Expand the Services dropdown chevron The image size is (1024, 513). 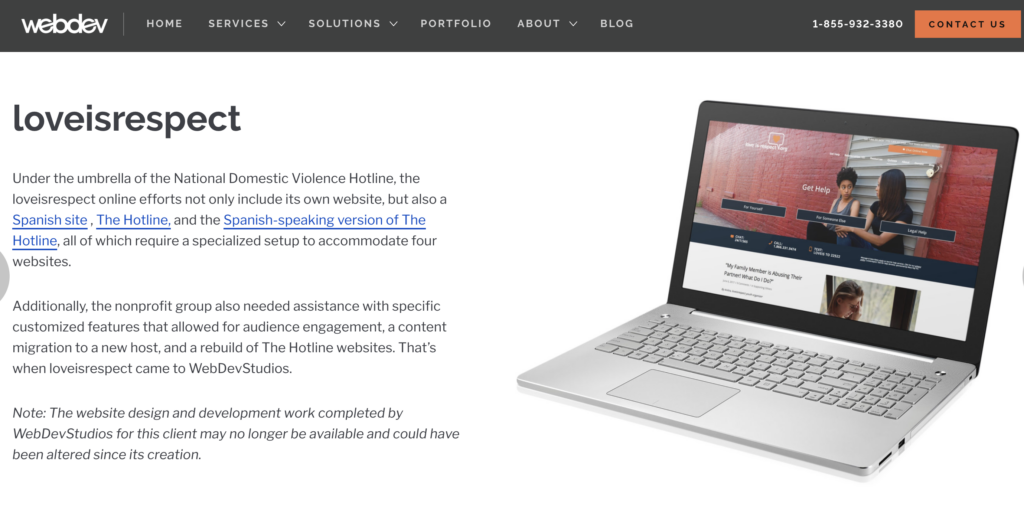point(281,24)
